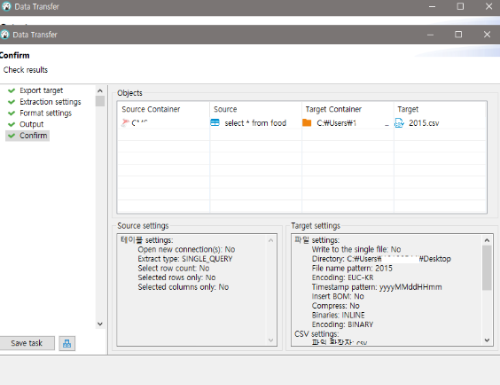The height and width of the screenshot is (385, 500).
Task: Maximize the front Data Transfer window
Action: [458, 34]
